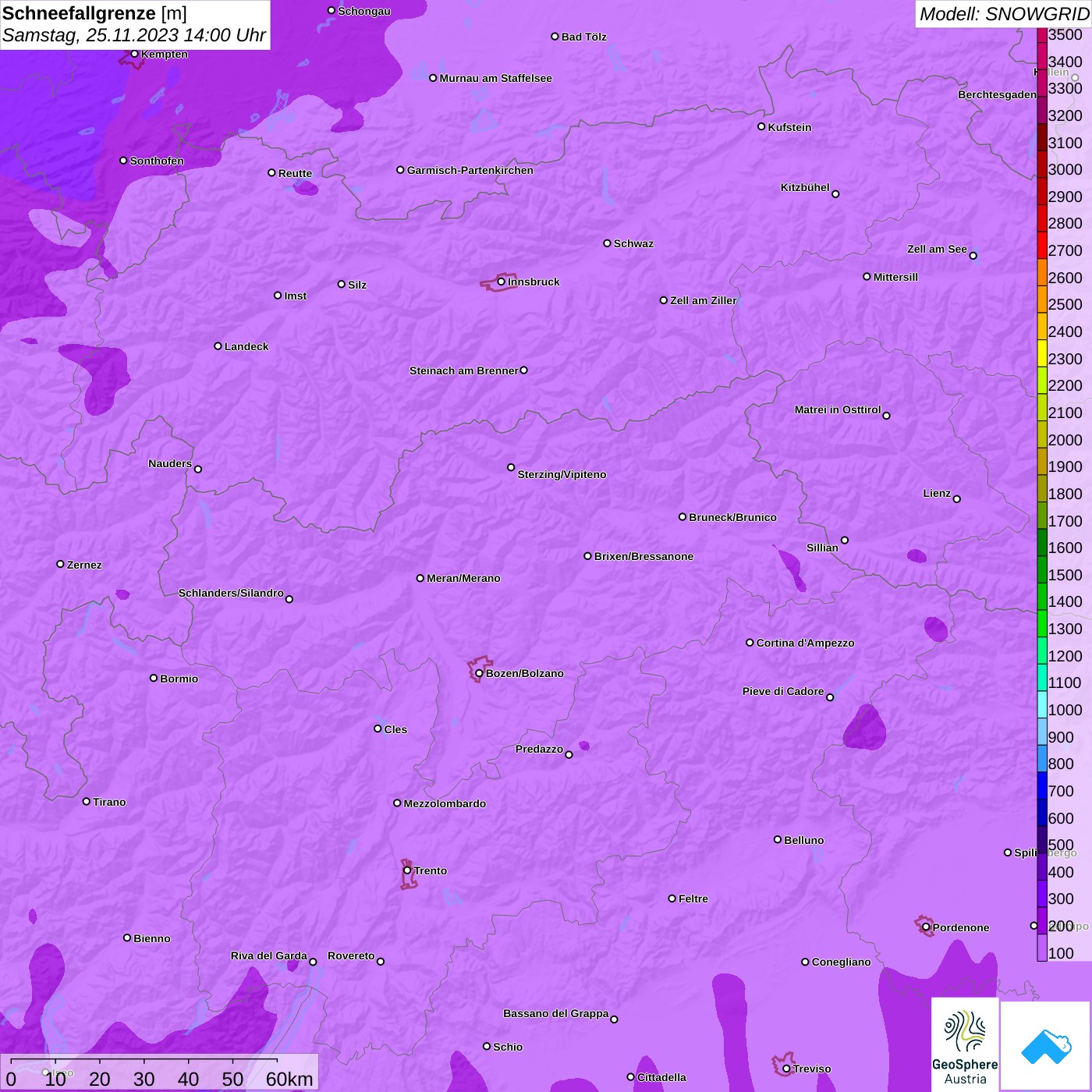Click the Schwaz location dot
The image size is (1092, 1092).
coord(607,243)
